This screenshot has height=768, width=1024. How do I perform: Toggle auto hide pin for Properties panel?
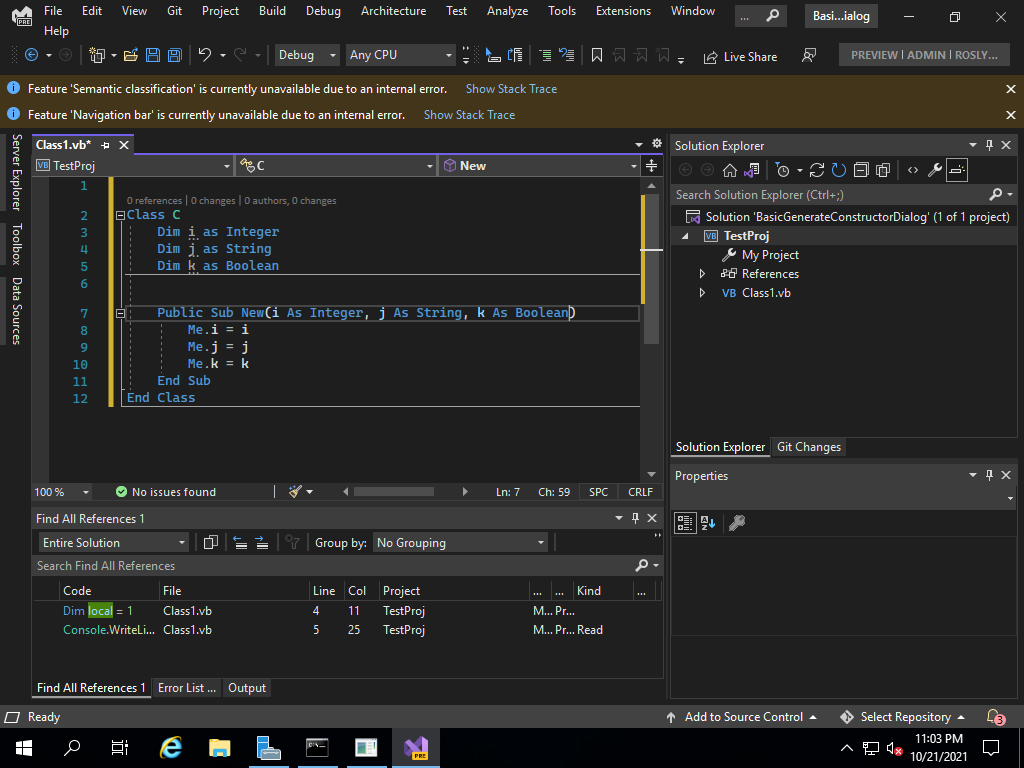pyautogui.click(x=989, y=475)
